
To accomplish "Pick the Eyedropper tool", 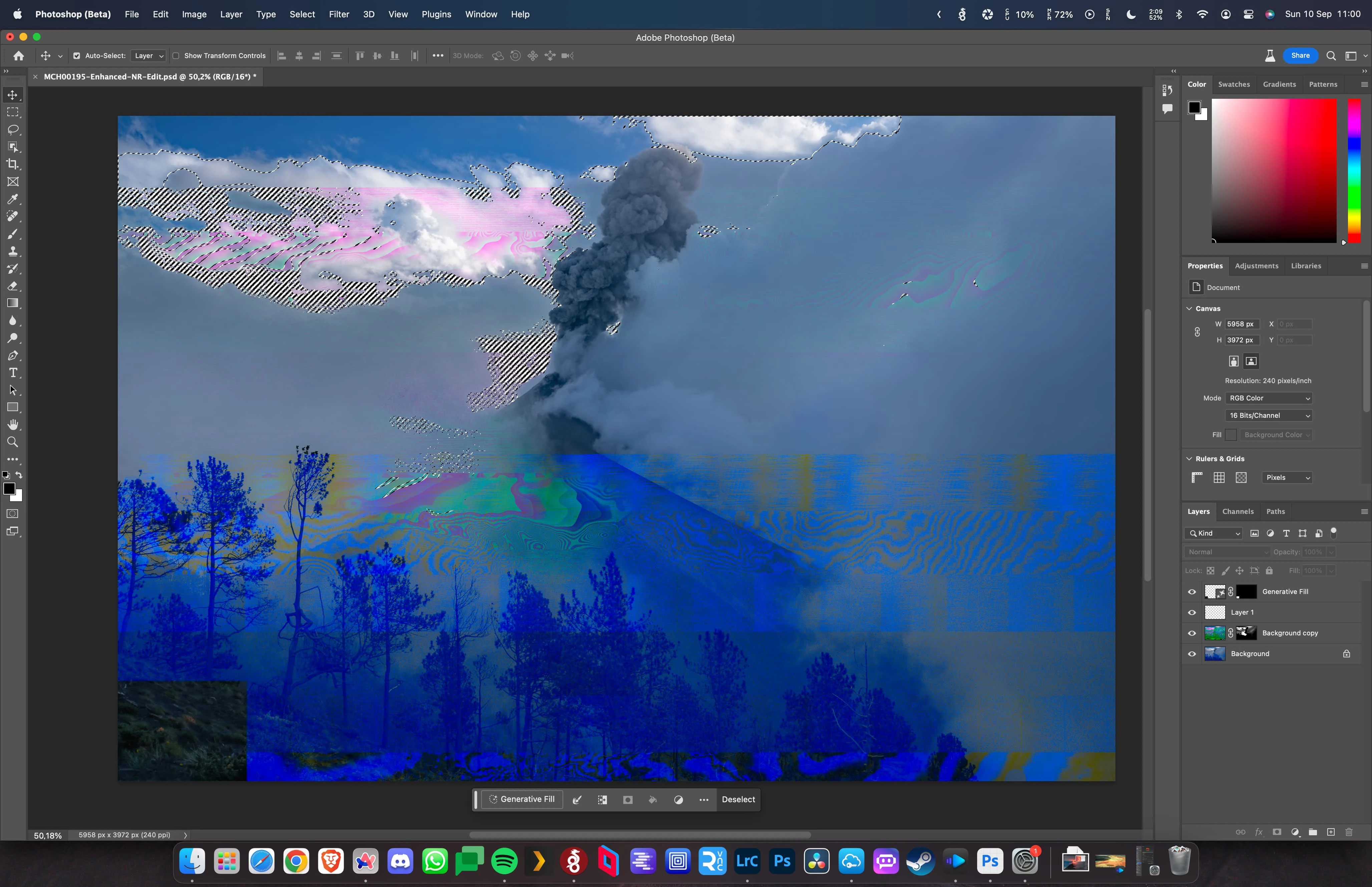I will [x=13, y=199].
